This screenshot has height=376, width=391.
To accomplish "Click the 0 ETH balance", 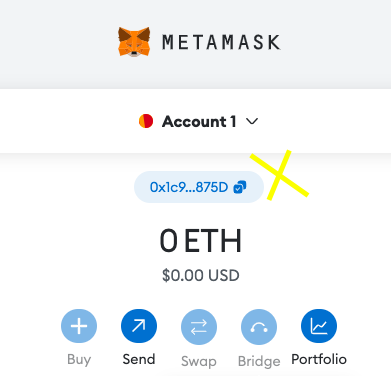I will 200,241.
